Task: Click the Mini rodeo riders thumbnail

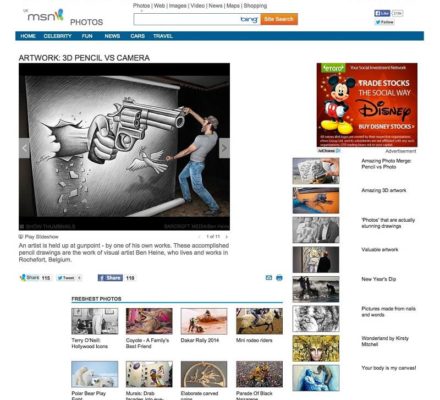Action: [259, 321]
